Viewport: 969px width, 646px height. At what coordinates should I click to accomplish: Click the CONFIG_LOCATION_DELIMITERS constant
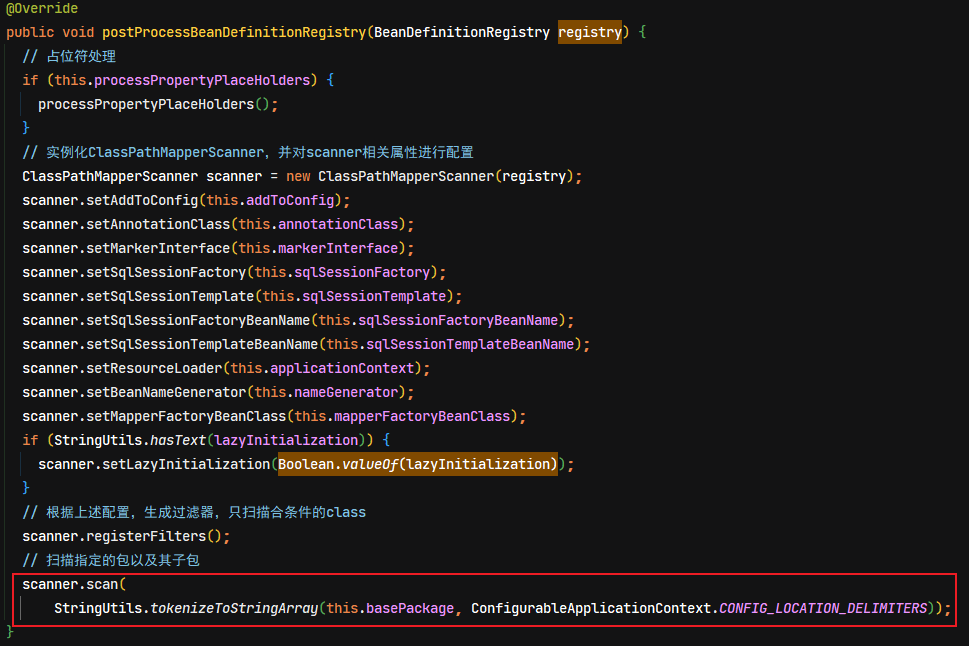(823, 608)
